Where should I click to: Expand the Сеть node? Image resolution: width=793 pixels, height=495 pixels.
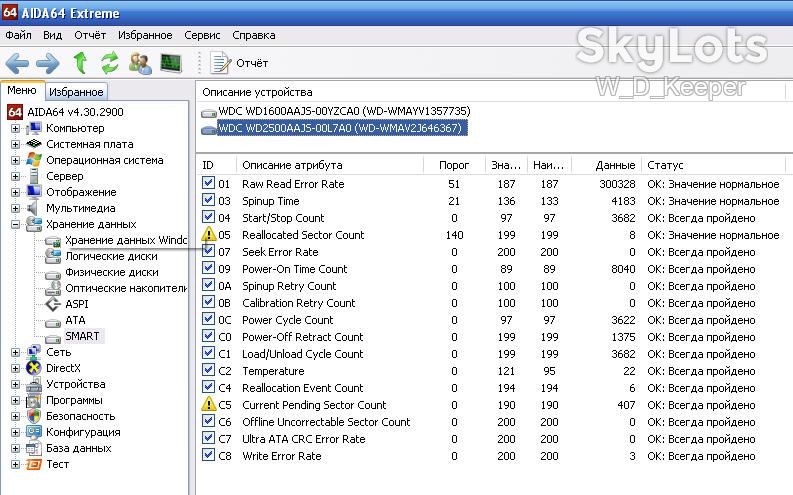(x=15, y=352)
